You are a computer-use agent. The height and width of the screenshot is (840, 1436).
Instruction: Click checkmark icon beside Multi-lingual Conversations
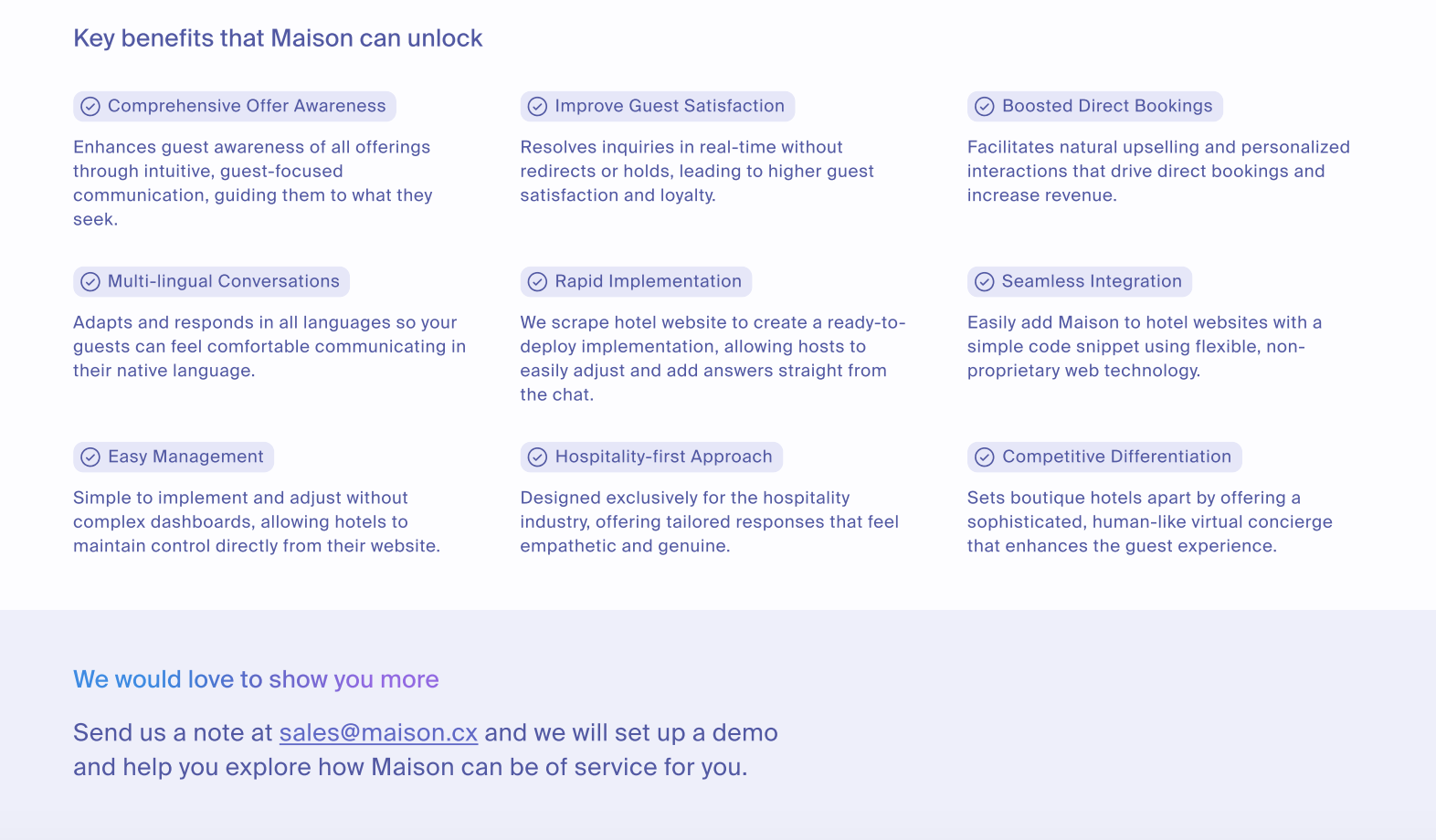pos(90,282)
